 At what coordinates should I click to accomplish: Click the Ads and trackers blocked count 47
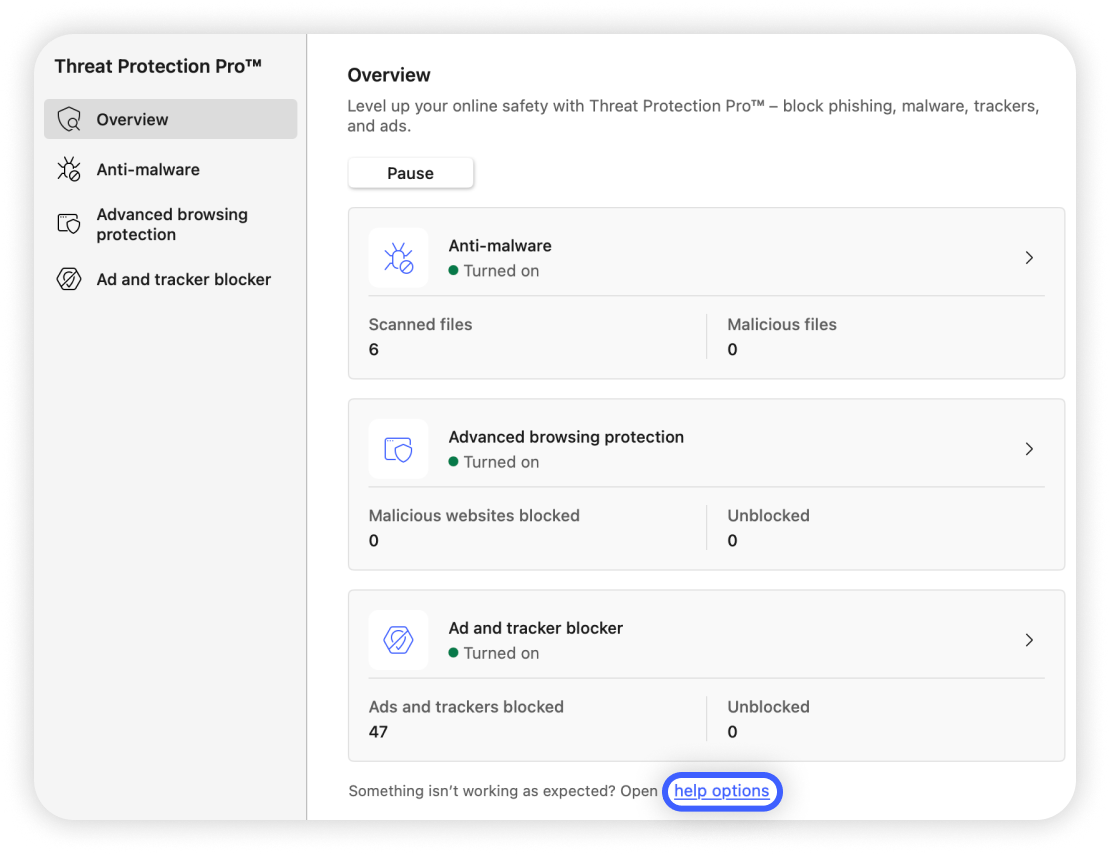[x=378, y=731]
